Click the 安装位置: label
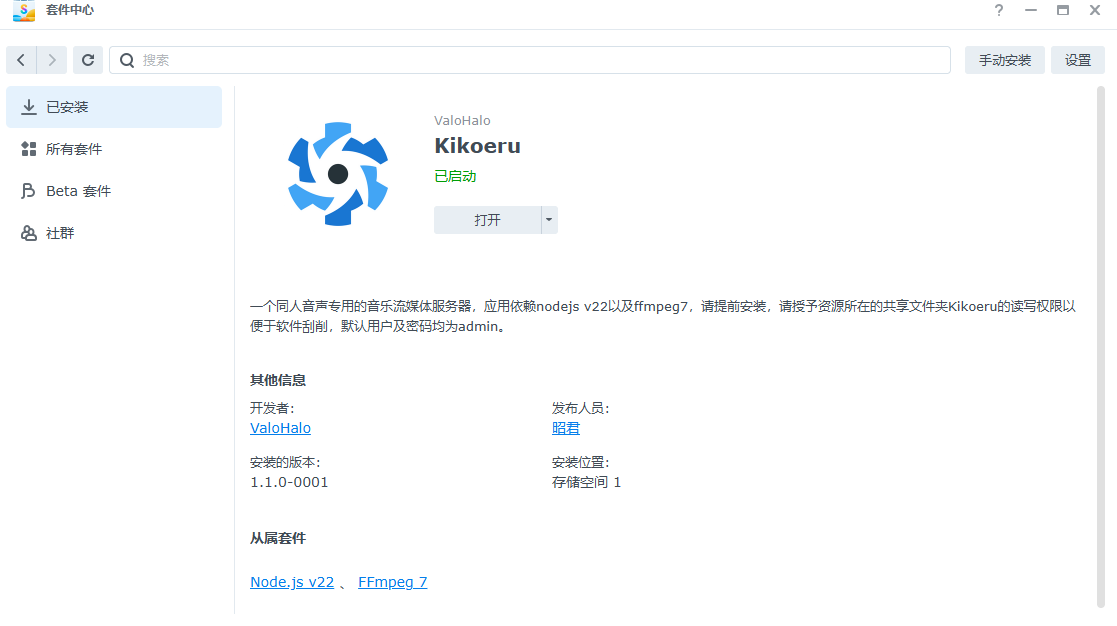 coord(581,462)
